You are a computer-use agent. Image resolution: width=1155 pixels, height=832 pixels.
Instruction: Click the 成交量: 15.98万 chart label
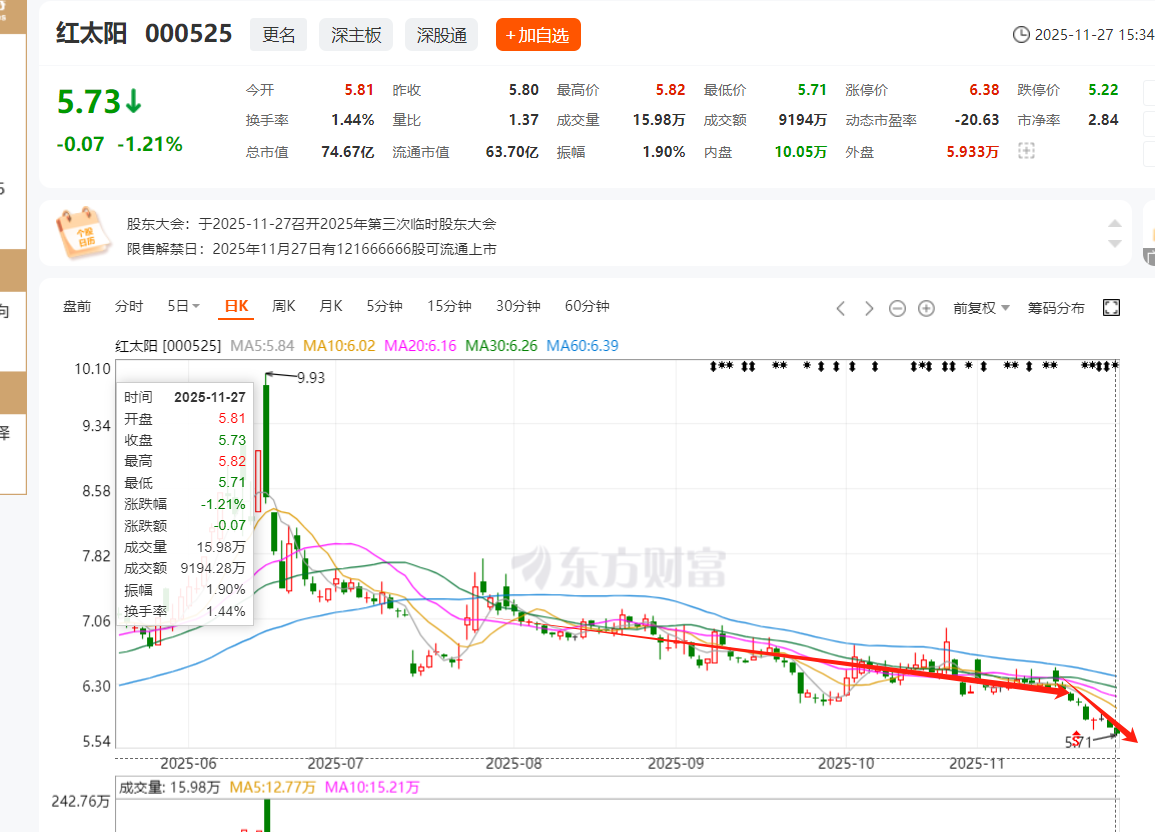tap(169, 787)
